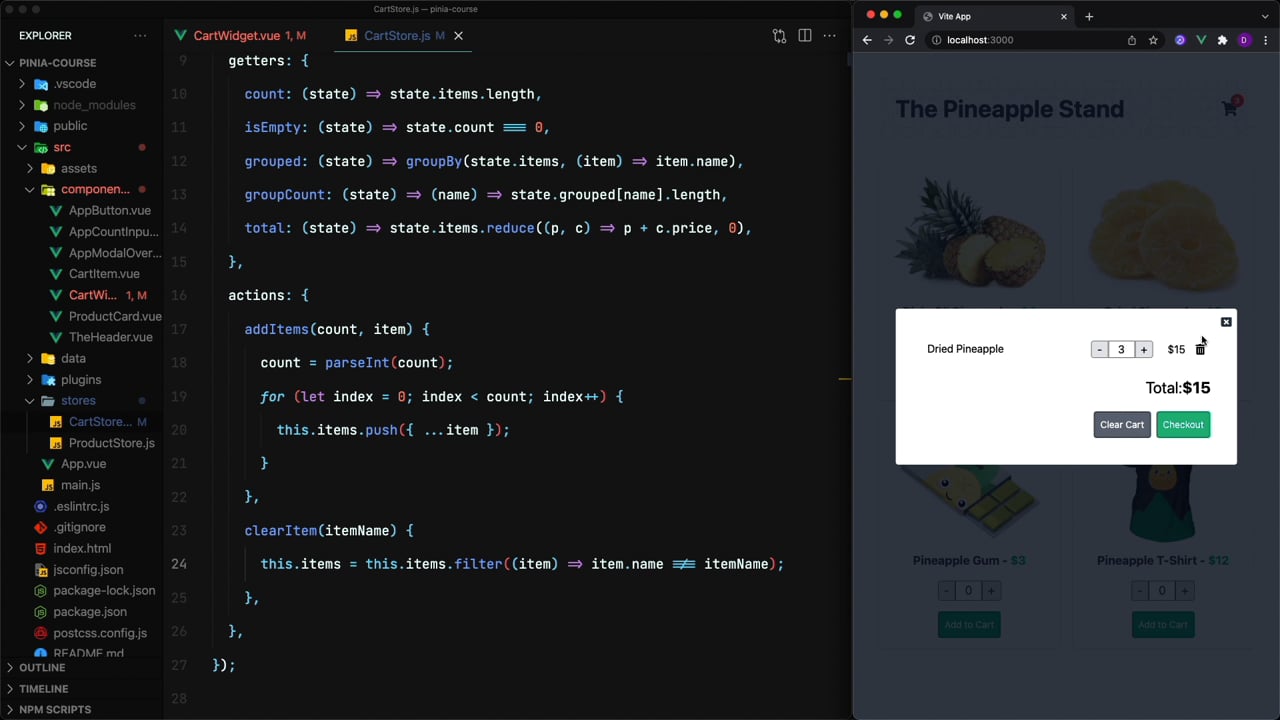Expand the TIMELINE section
This screenshot has height=720, width=1280.
pos(43,688)
